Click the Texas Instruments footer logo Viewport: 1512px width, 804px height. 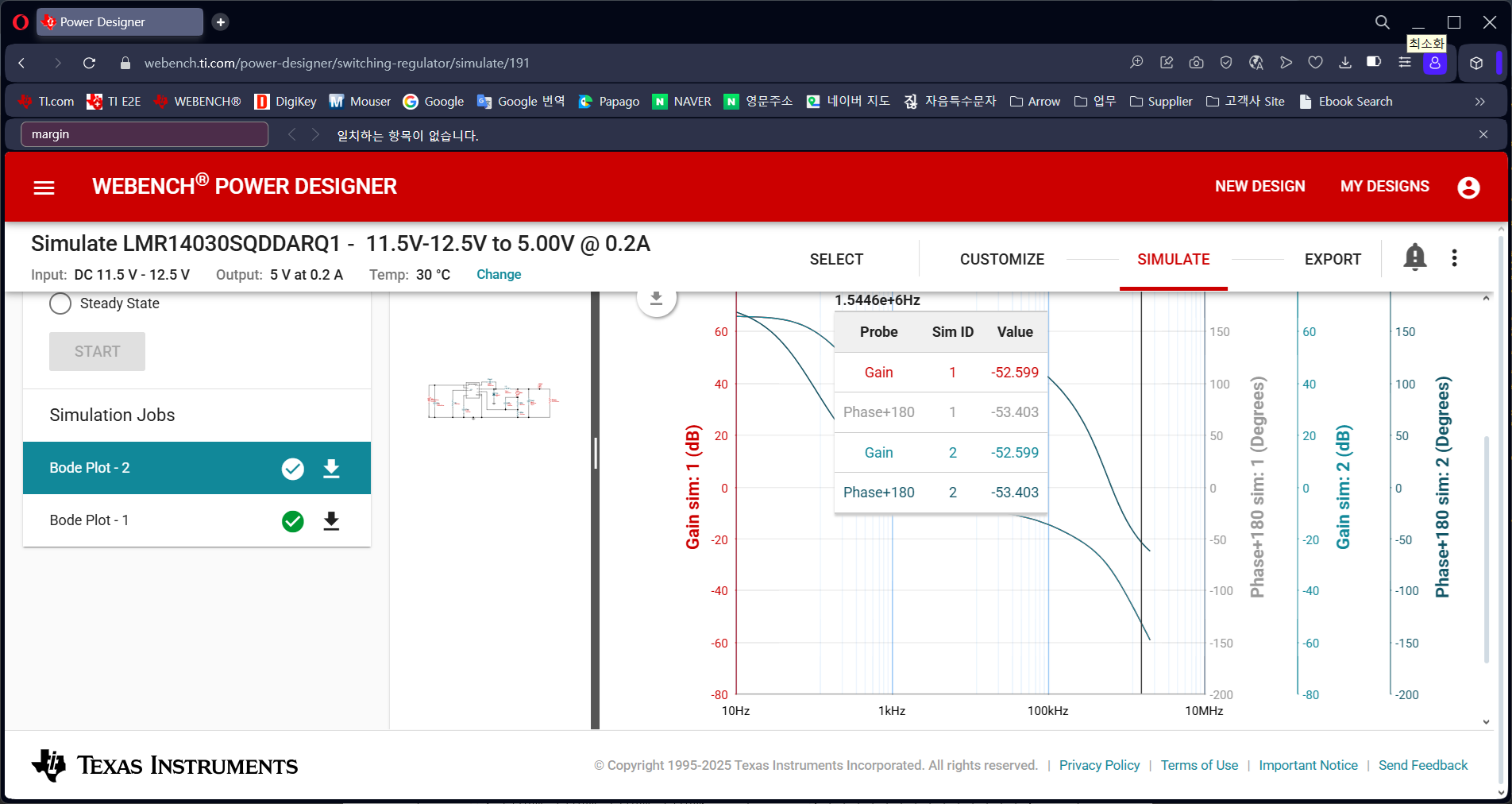tap(165, 765)
